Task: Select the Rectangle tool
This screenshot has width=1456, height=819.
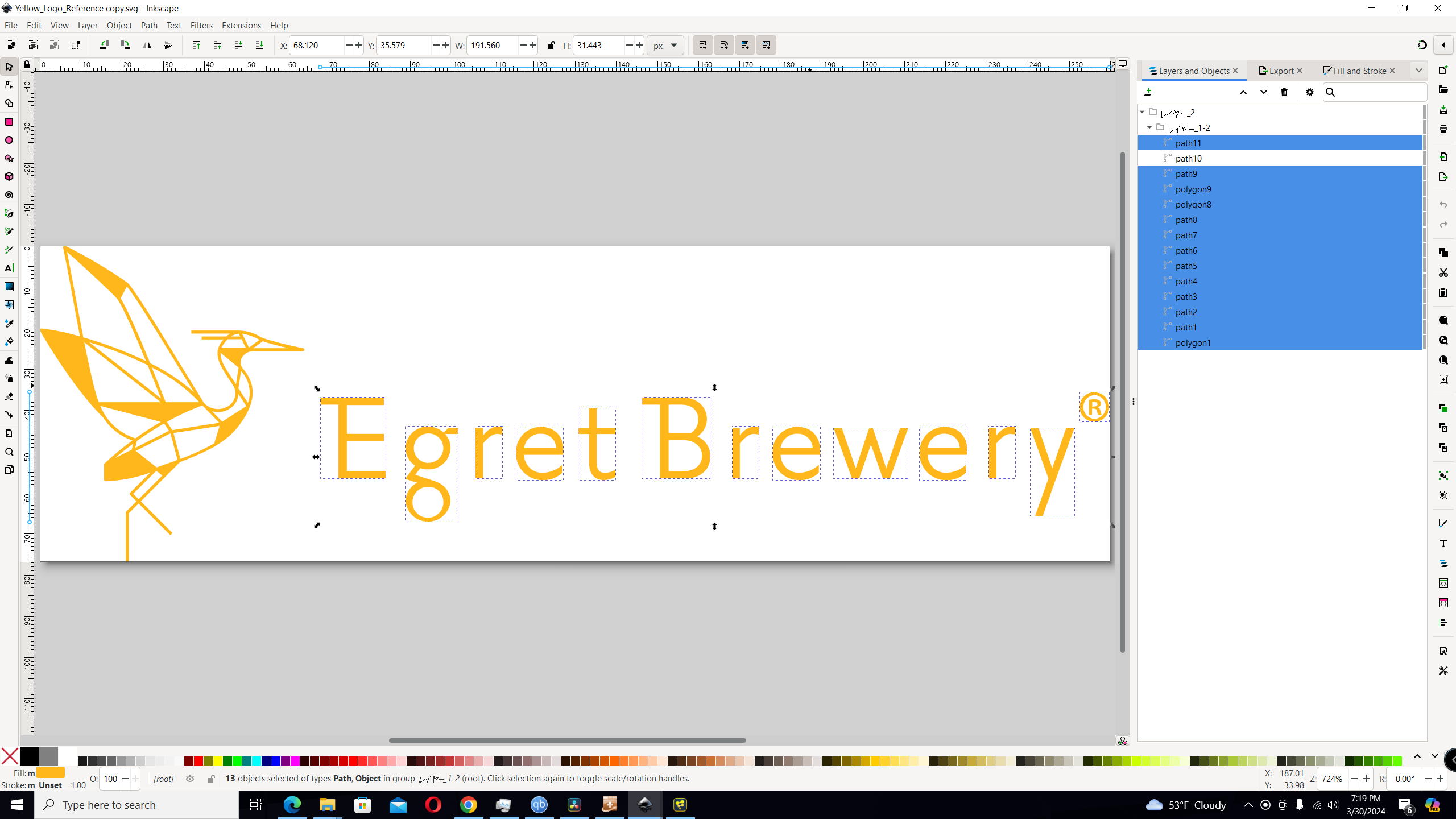Action: [x=9, y=122]
